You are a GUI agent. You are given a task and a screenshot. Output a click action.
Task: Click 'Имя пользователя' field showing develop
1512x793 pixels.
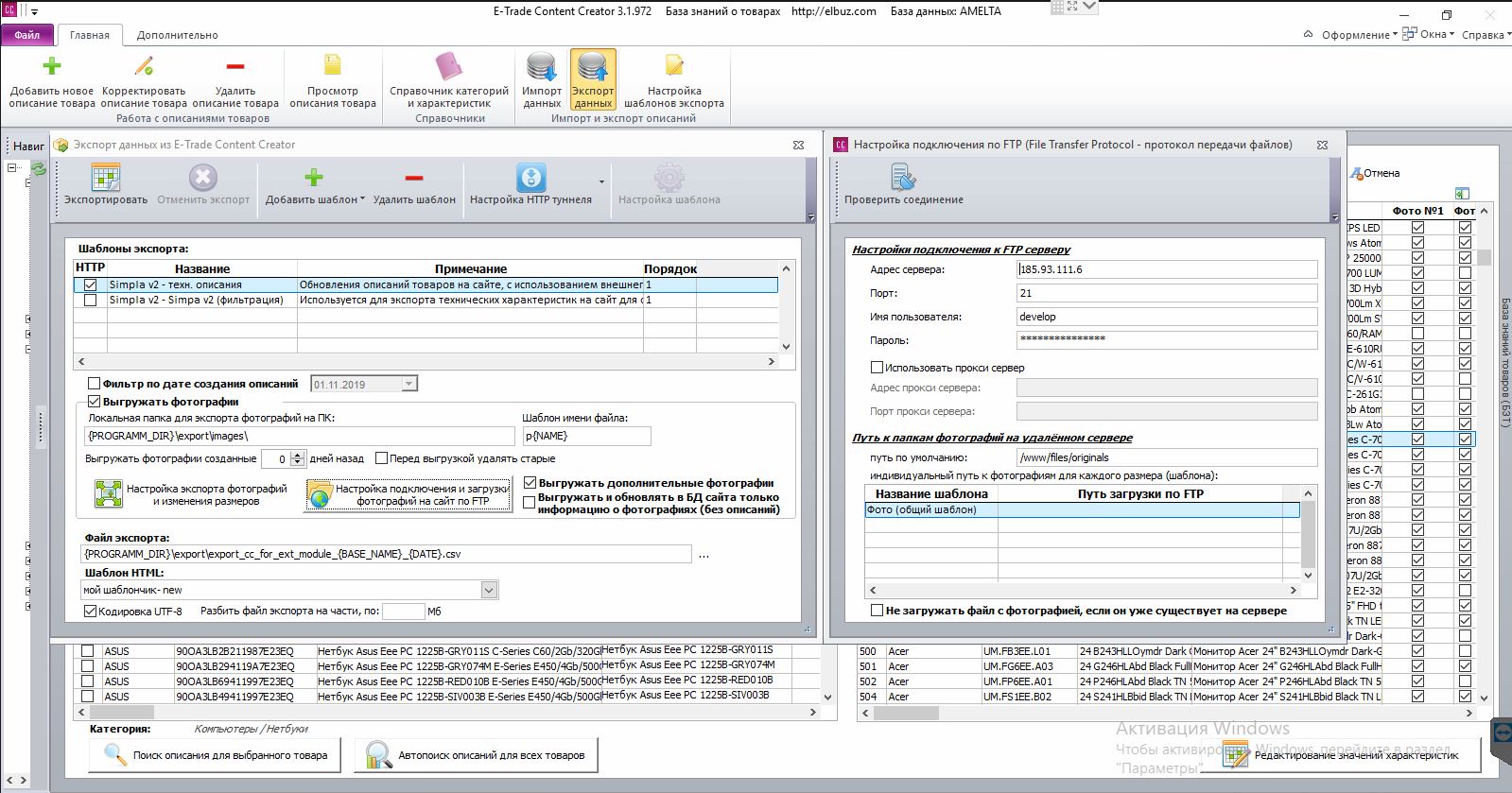pos(1167,317)
